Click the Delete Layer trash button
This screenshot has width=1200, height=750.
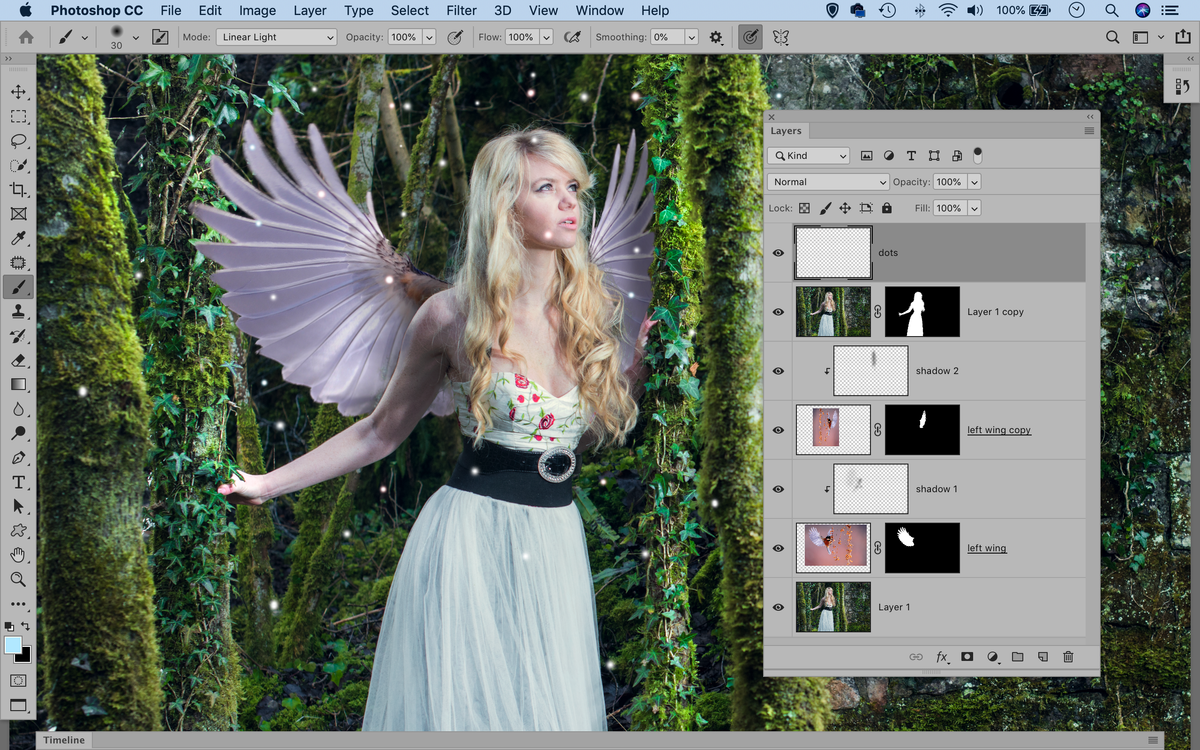tap(1068, 657)
